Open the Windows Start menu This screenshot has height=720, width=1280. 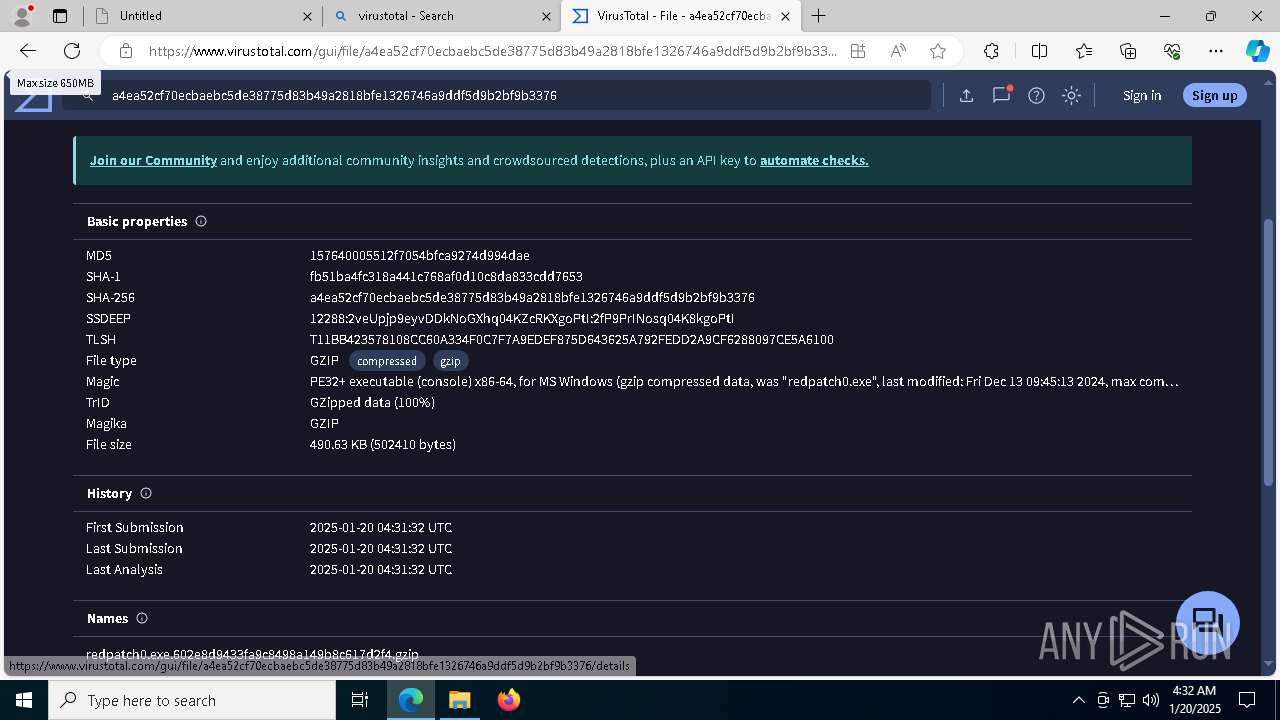tap(24, 700)
